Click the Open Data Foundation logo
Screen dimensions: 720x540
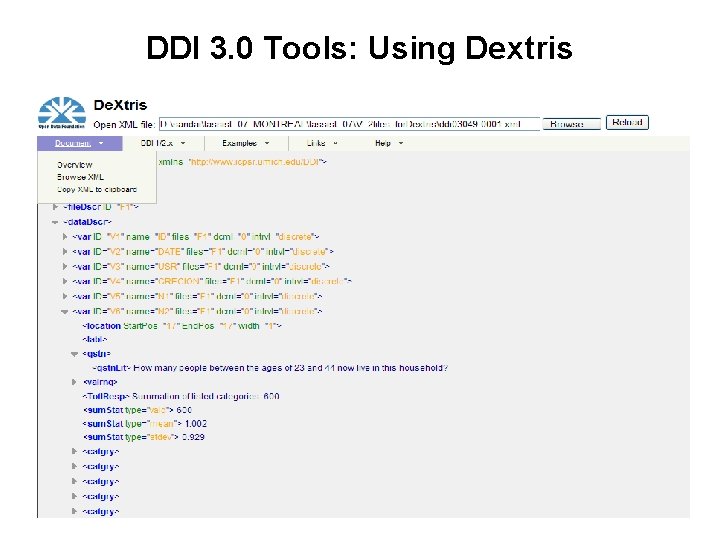pos(62,113)
